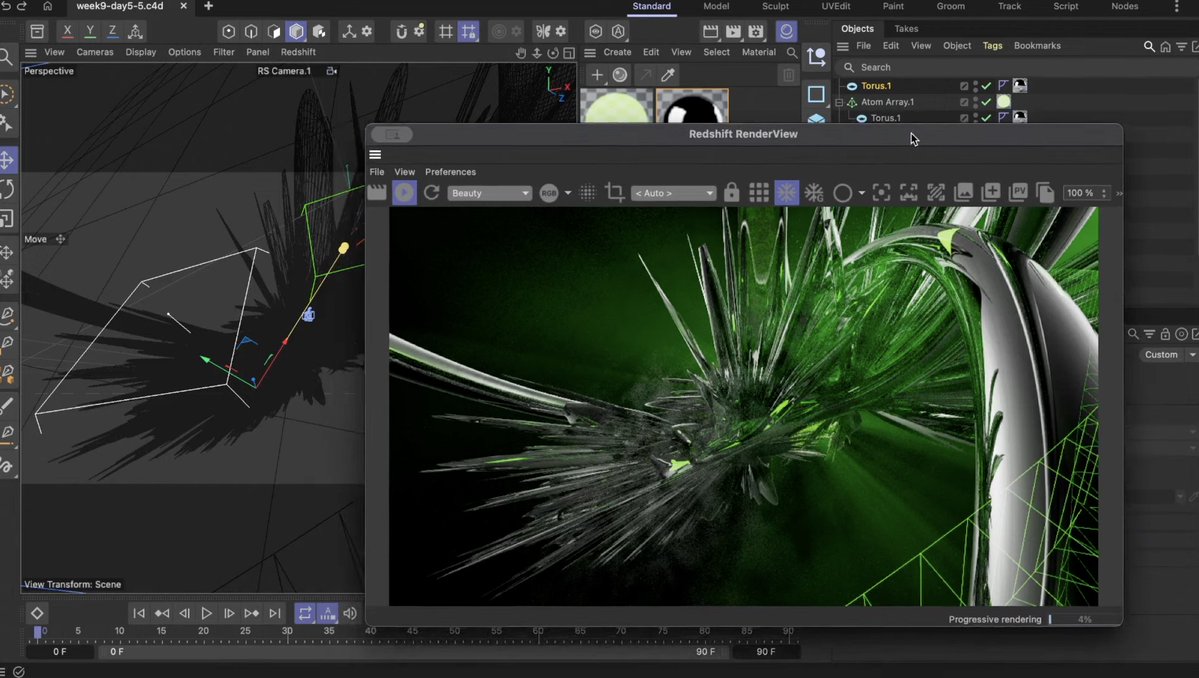Toggle visibility dots for top Torus.1 object
The width and height of the screenshot is (1199, 678).
[x=975, y=86]
